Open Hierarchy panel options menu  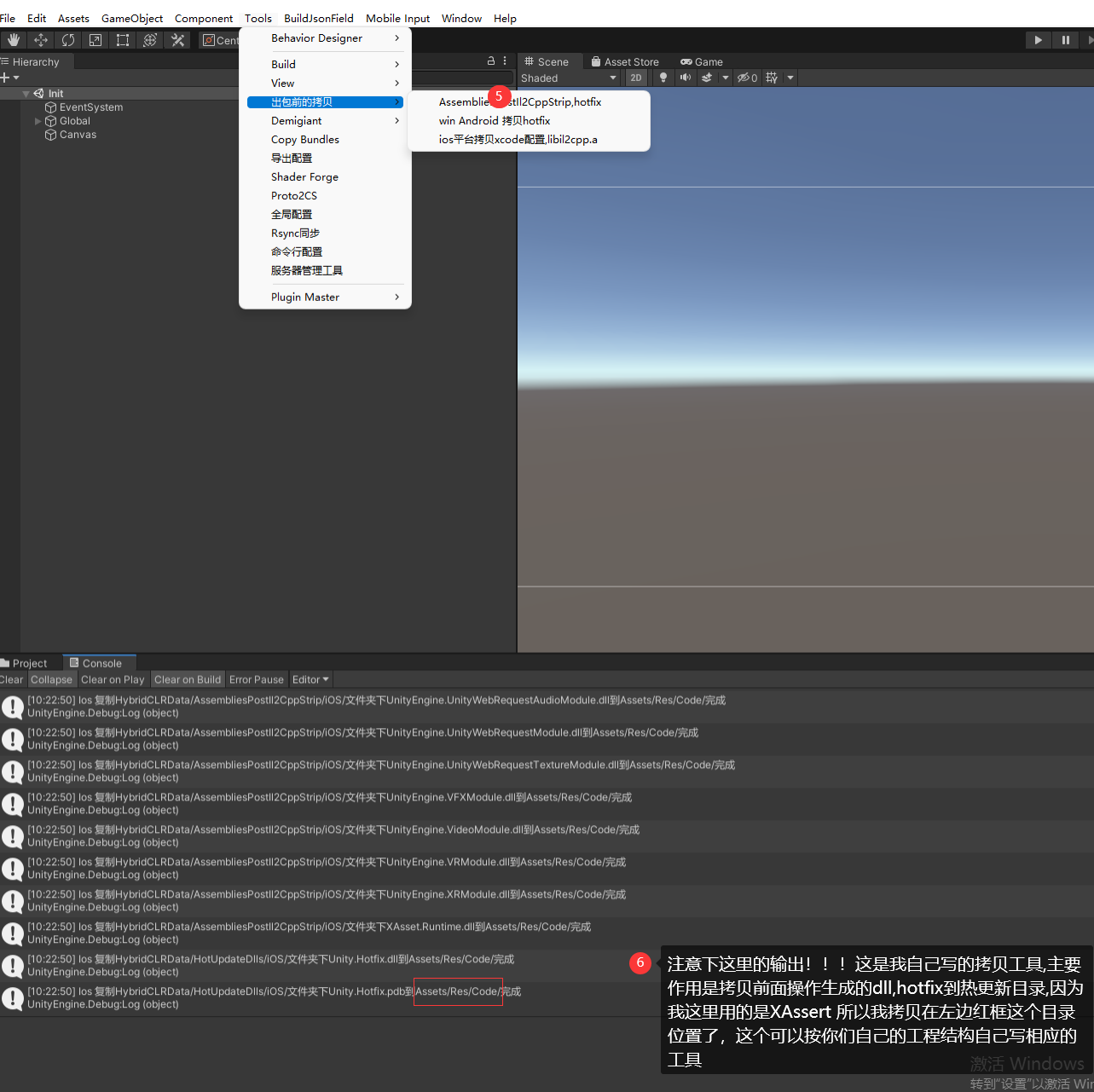click(505, 61)
